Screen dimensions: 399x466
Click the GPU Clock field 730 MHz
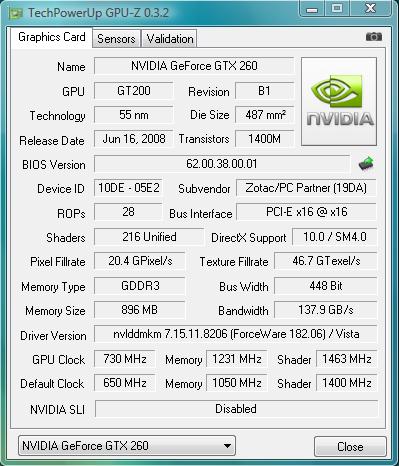pyautogui.click(x=125, y=359)
